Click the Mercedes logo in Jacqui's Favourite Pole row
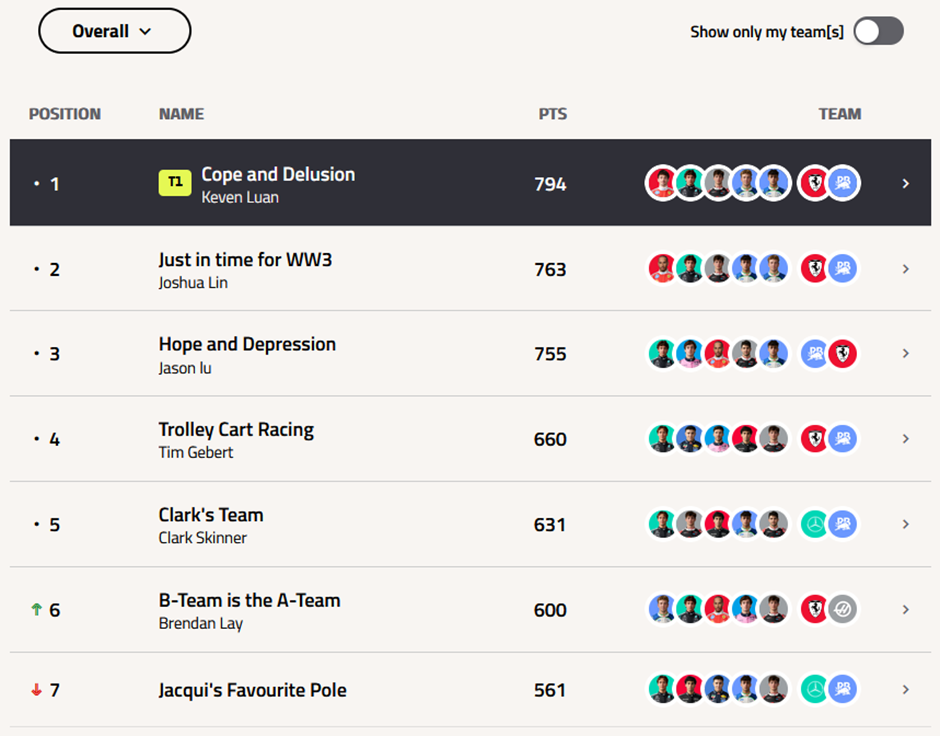 coord(815,690)
